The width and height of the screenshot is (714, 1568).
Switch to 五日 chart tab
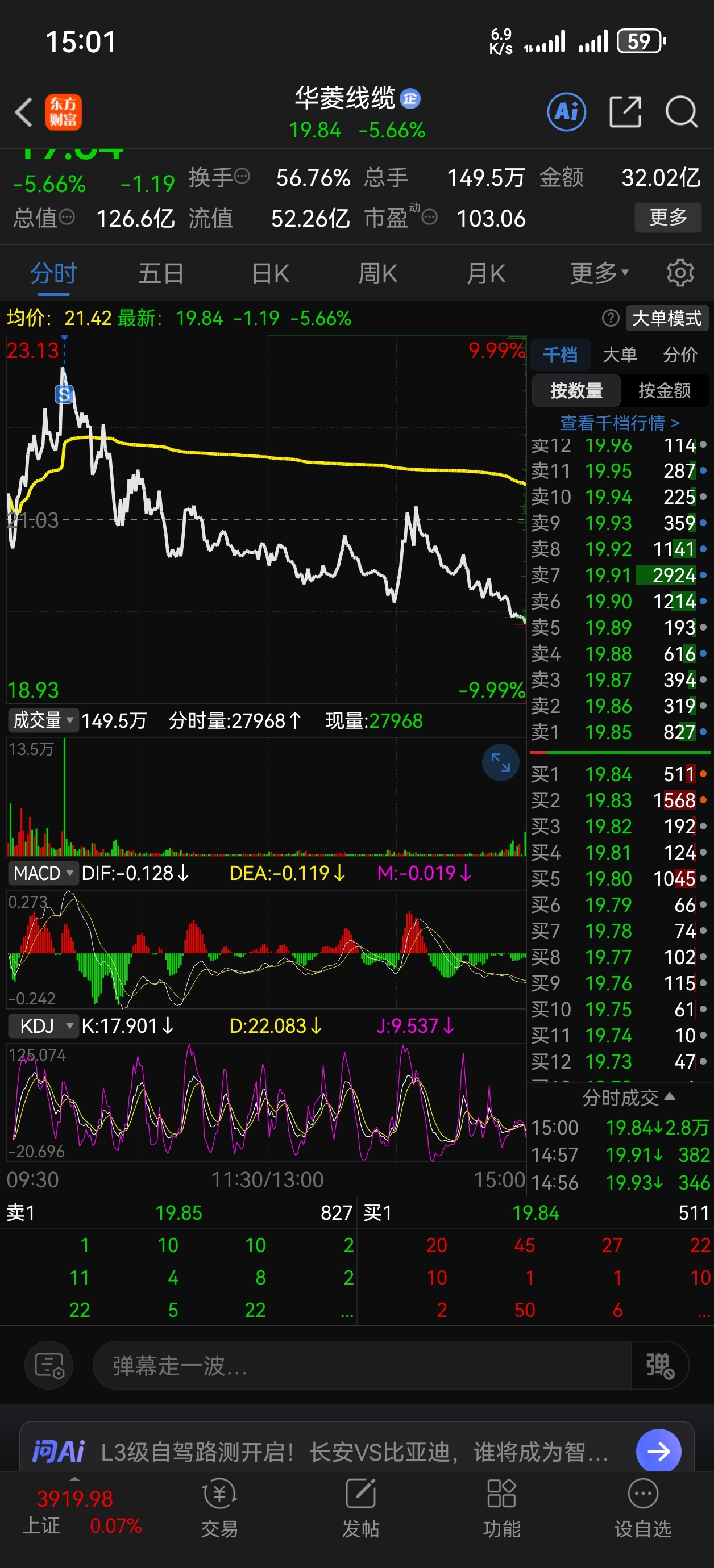tap(161, 273)
